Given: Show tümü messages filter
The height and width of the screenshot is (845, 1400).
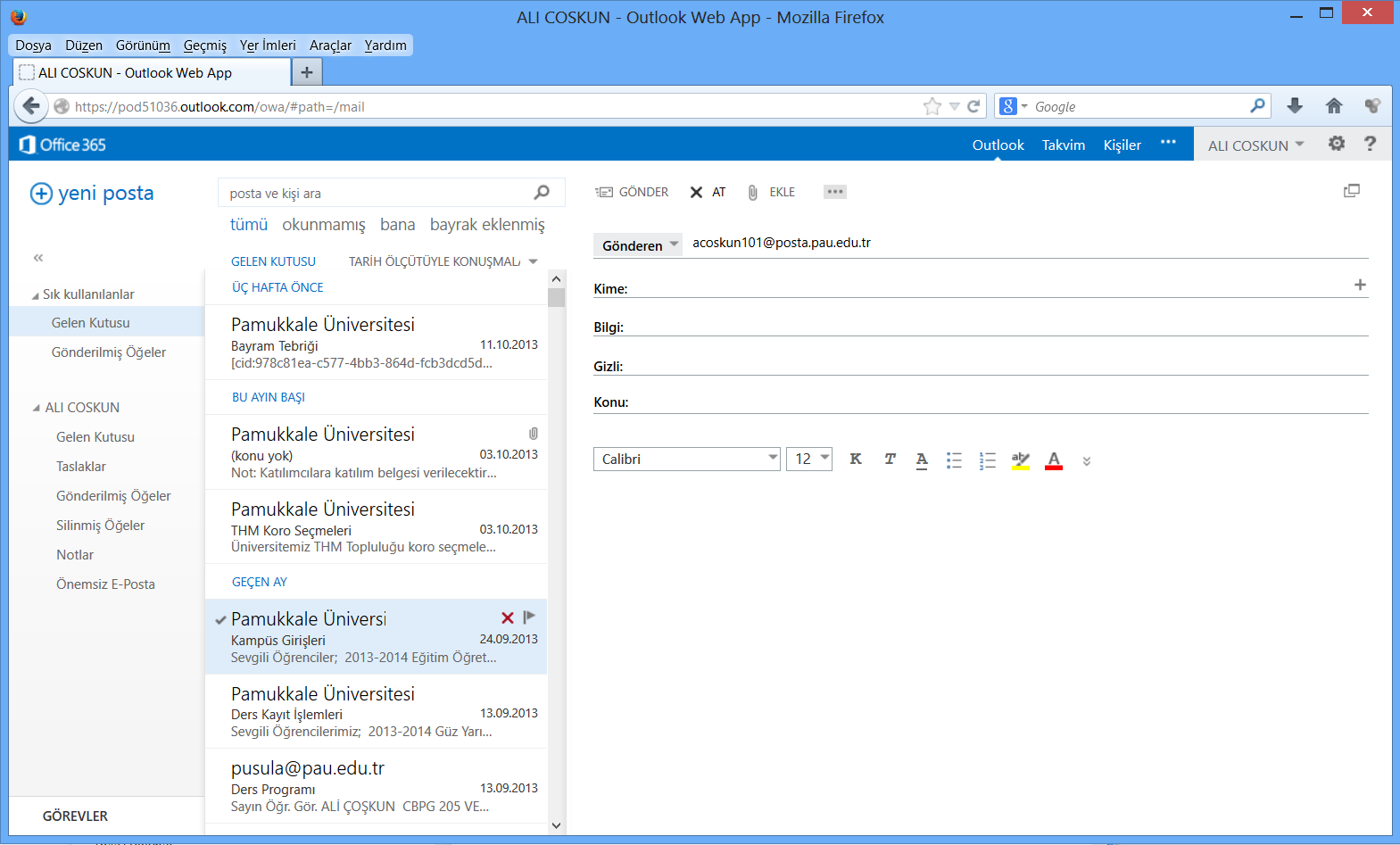Looking at the screenshot, I should coord(249,225).
